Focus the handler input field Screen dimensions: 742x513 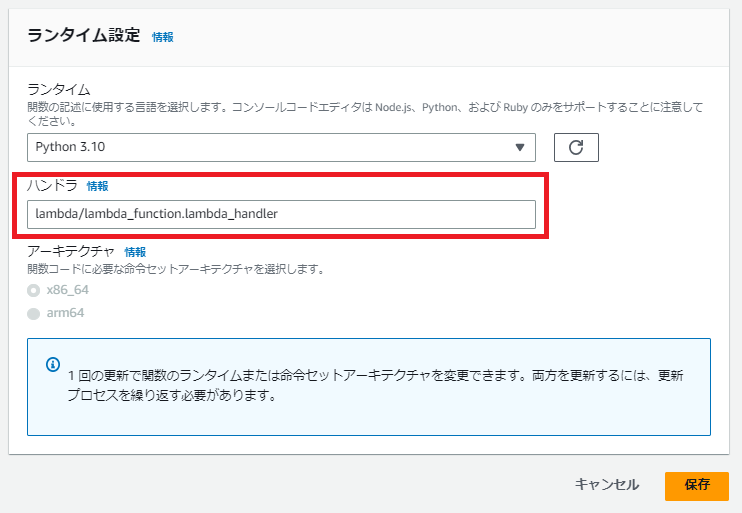[280, 214]
